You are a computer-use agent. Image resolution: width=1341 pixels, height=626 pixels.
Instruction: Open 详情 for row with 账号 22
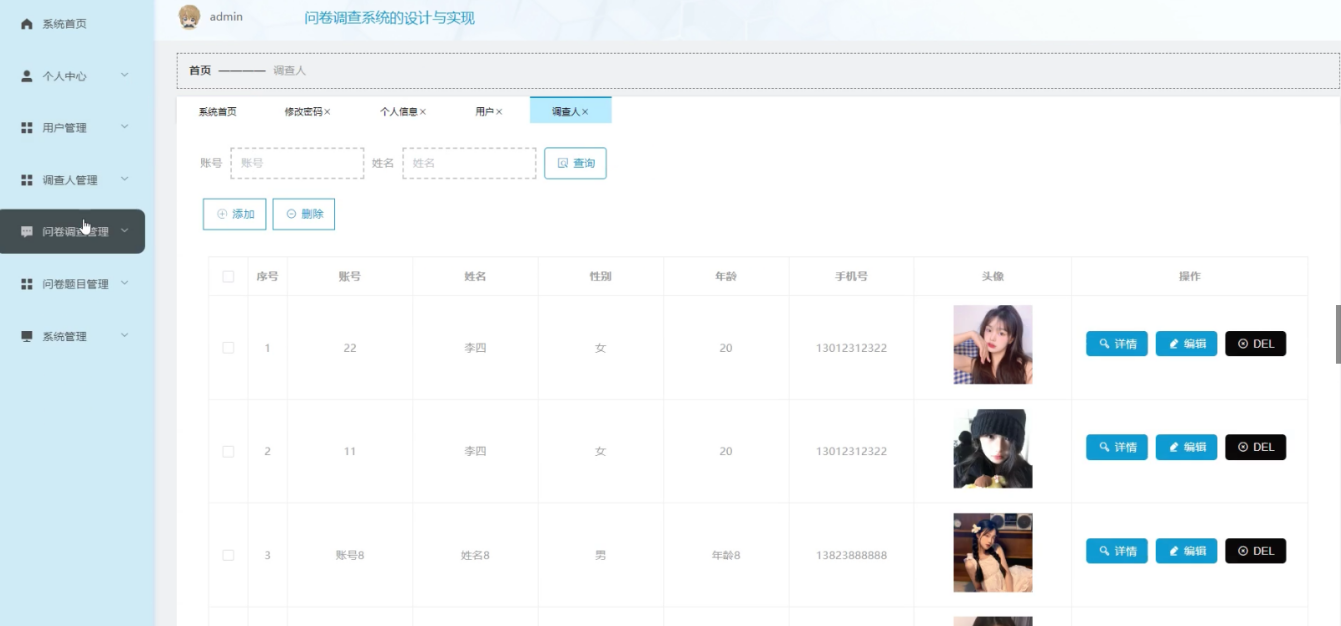pyautogui.click(x=1117, y=344)
